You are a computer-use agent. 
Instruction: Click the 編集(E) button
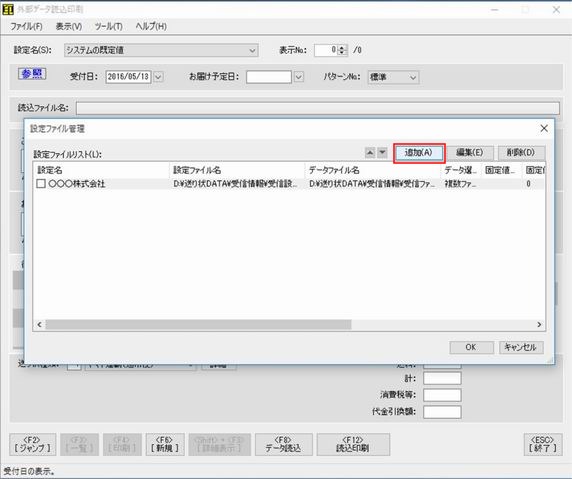[470, 152]
